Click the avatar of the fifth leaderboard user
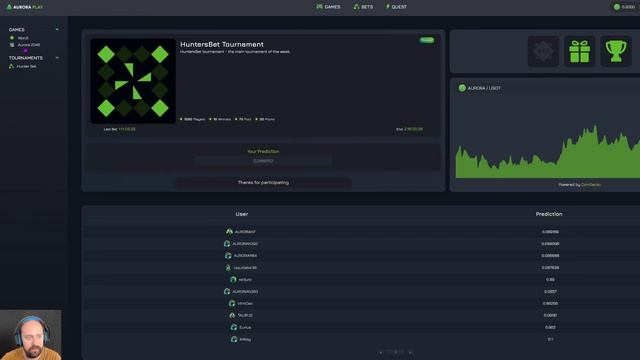The image size is (640, 360). [233, 280]
